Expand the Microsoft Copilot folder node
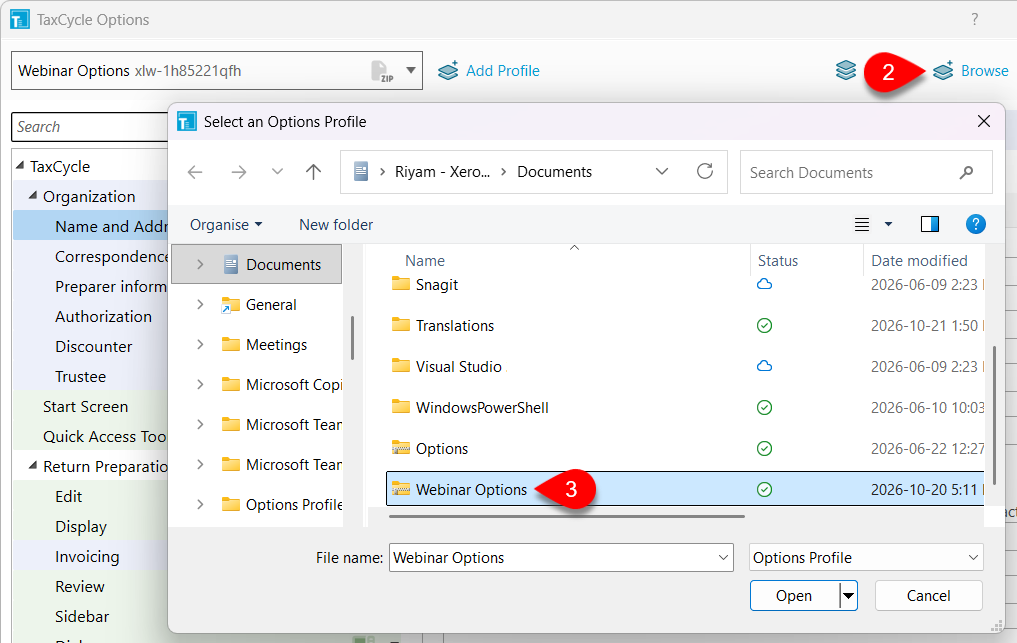Image resolution: width=1017 pixels, height=643 pixels. (x=200, y=385)
